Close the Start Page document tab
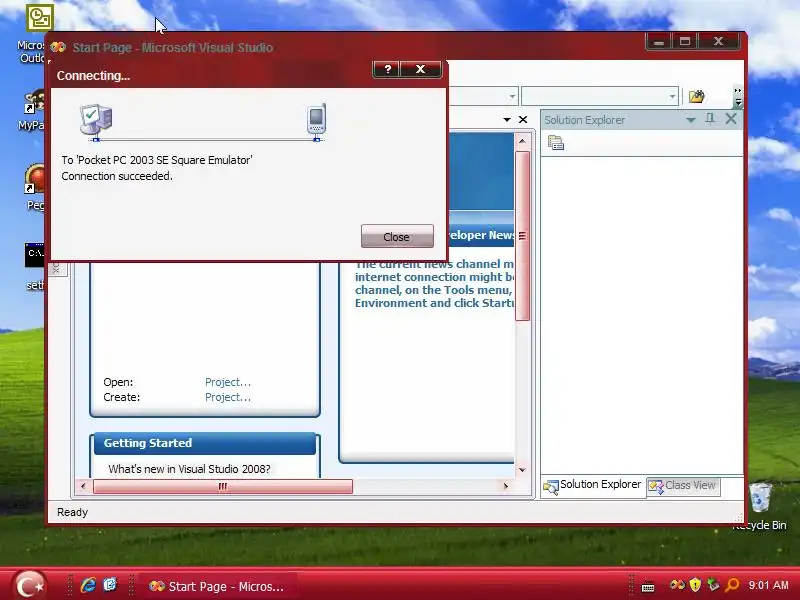Image resolution: width=800 pixels, height=600 pixels. click(523, 119)
